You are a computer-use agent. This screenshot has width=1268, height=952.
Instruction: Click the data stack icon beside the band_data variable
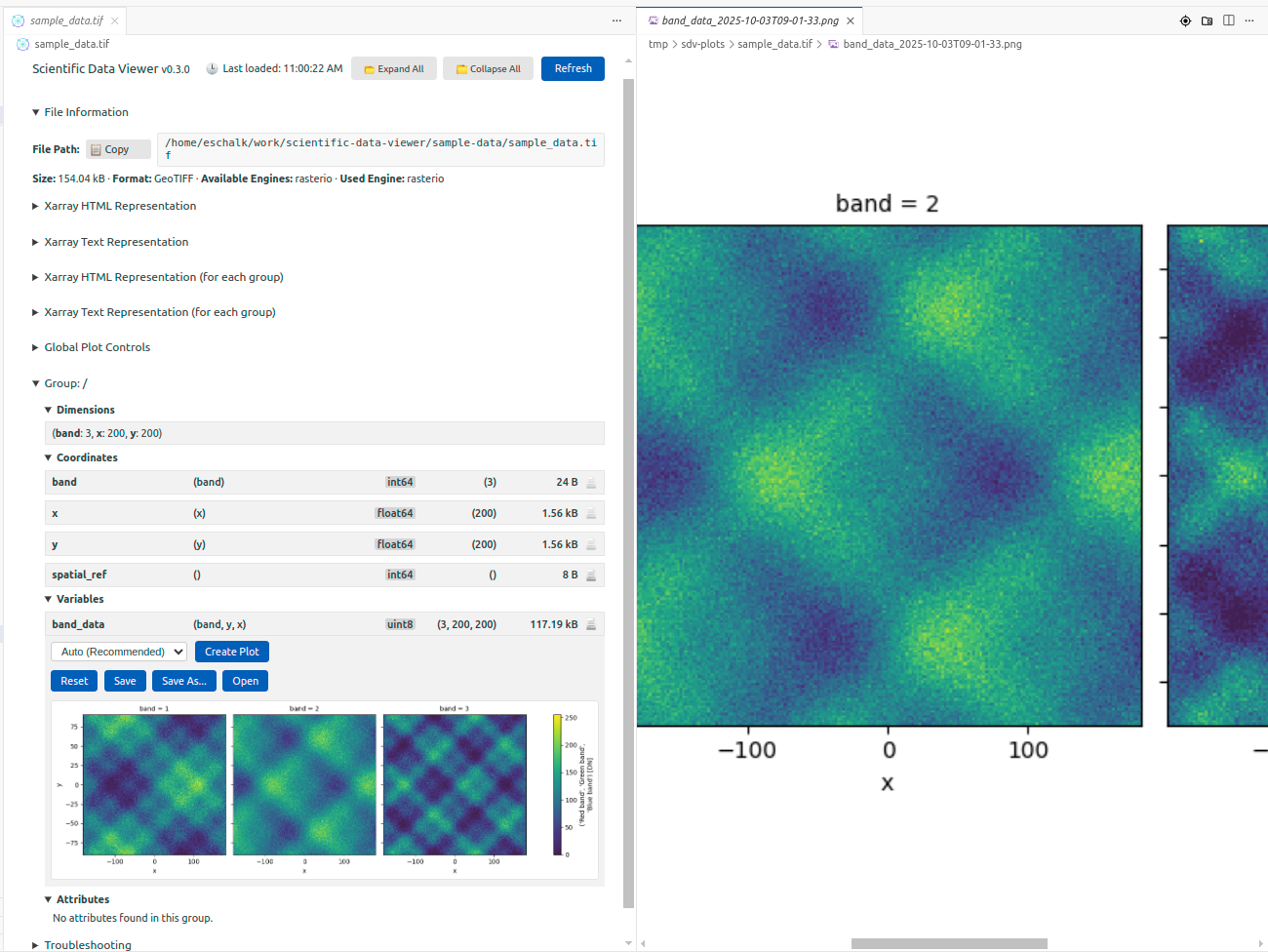click(590, 624)
